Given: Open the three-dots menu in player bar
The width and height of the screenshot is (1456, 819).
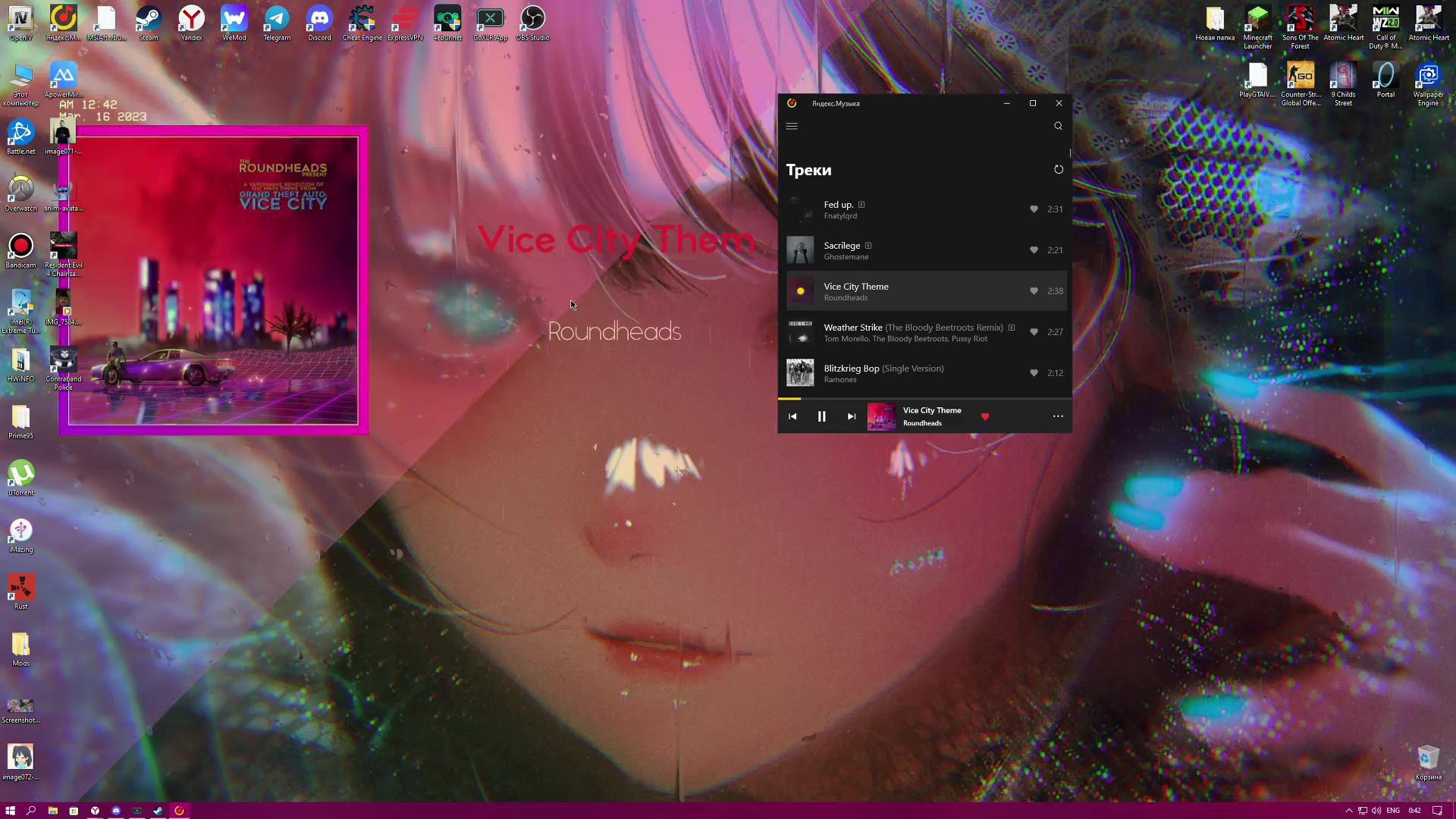Looking at the screenshot, I should coord(1058,416).
